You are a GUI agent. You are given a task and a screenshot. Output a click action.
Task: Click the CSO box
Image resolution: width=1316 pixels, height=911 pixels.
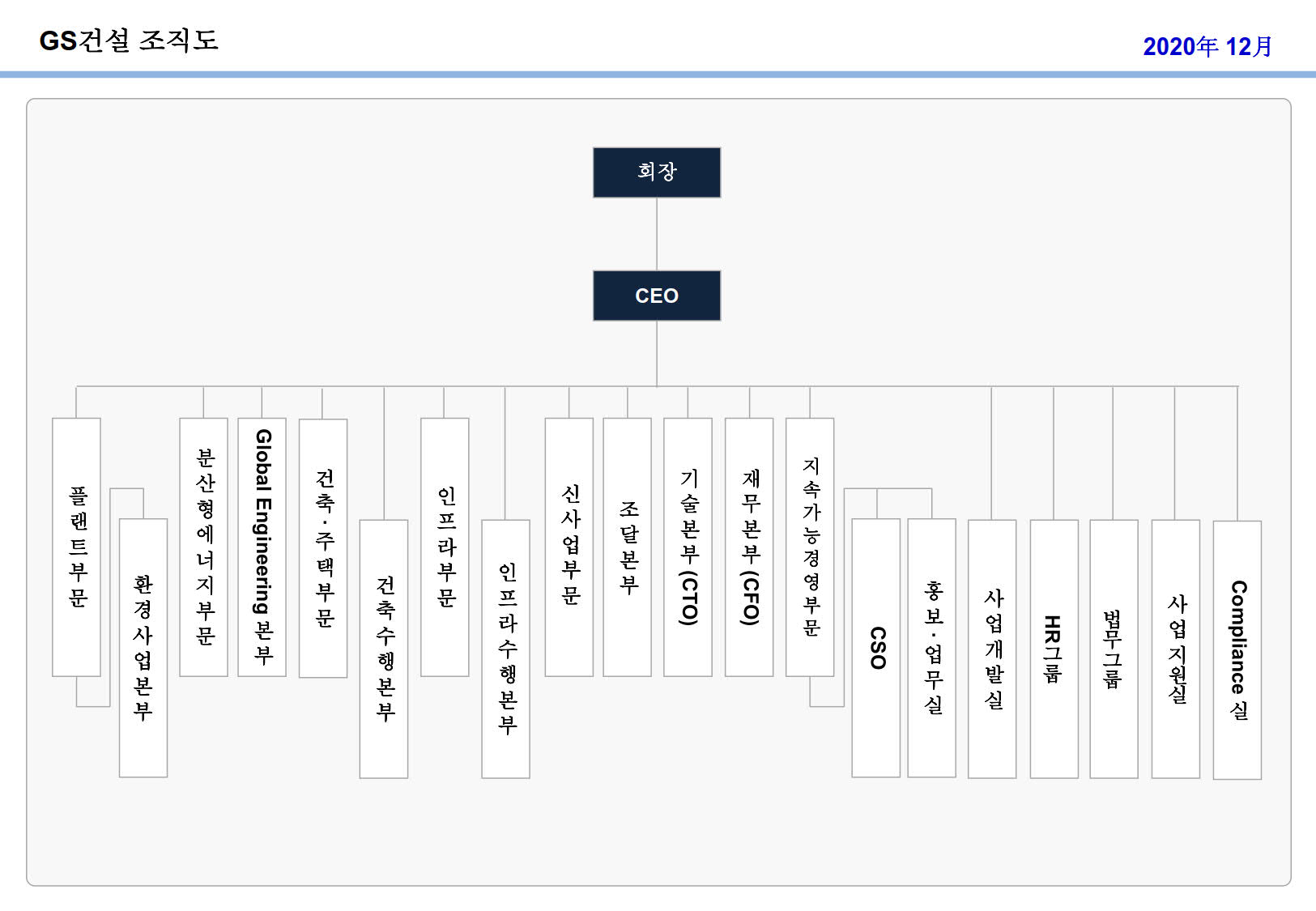point(876,648)
